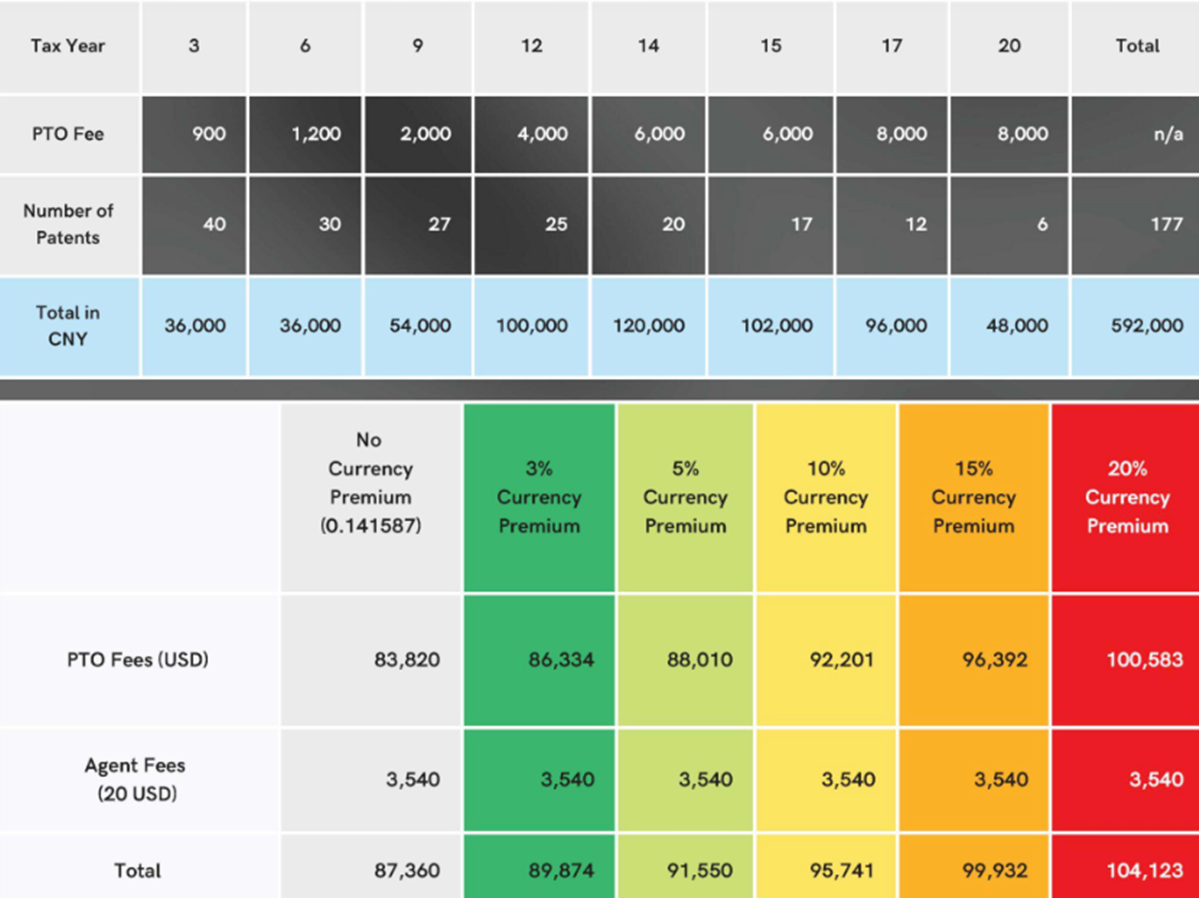Select the Total in CNY row label
Viewport: 1199px width, 898px height.
68,325
